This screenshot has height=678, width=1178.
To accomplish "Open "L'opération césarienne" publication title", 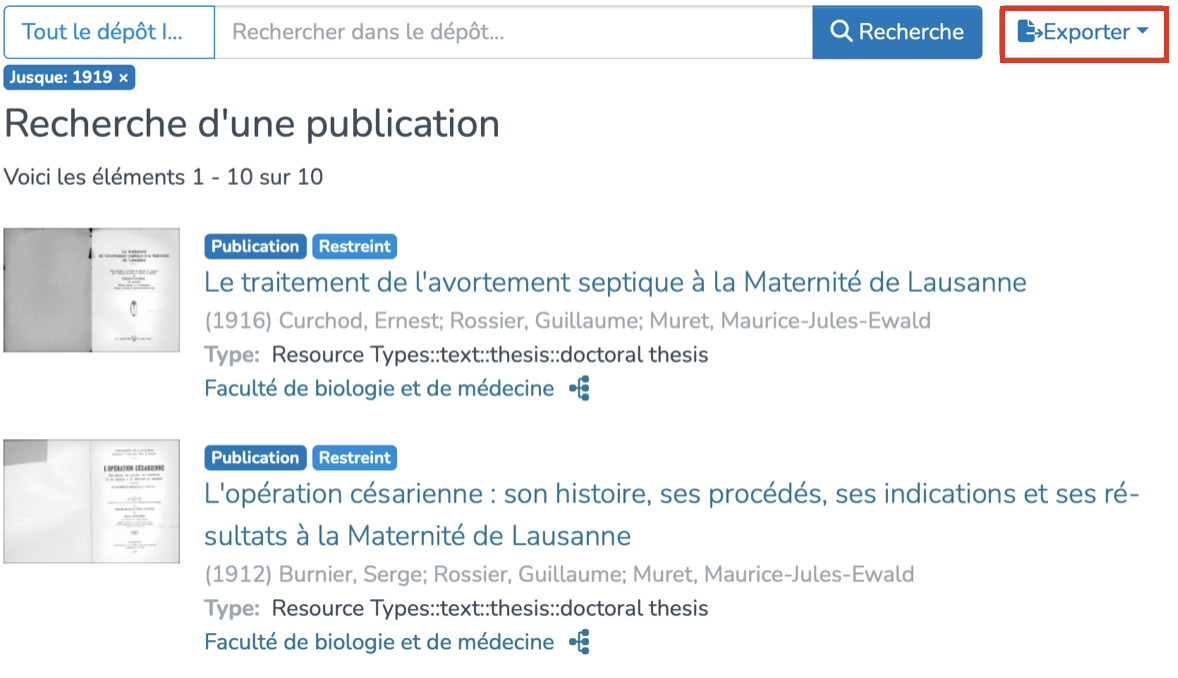I will coord(671,494).
